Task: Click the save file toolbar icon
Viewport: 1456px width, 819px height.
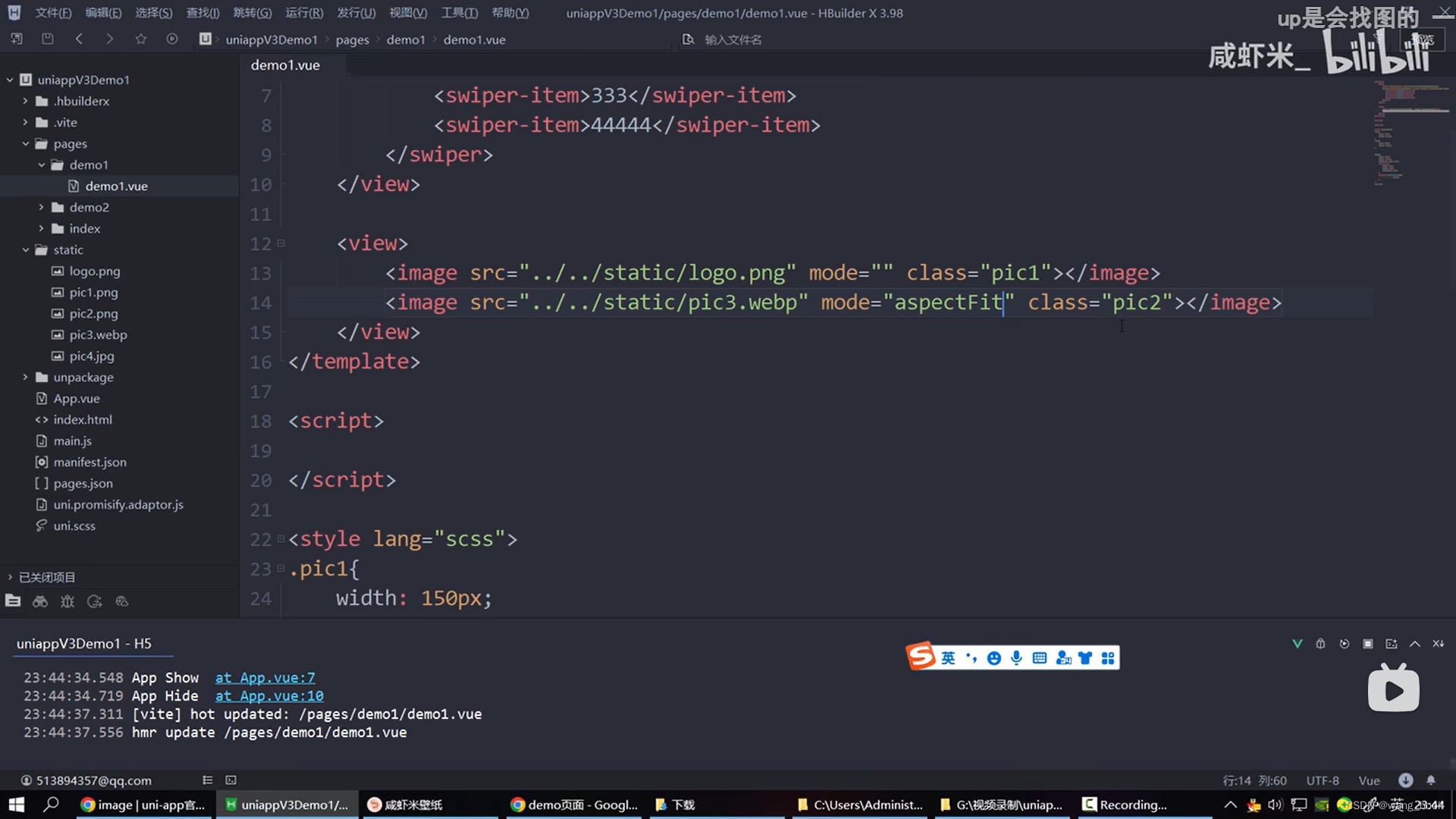Action: [x=48, y=39]
